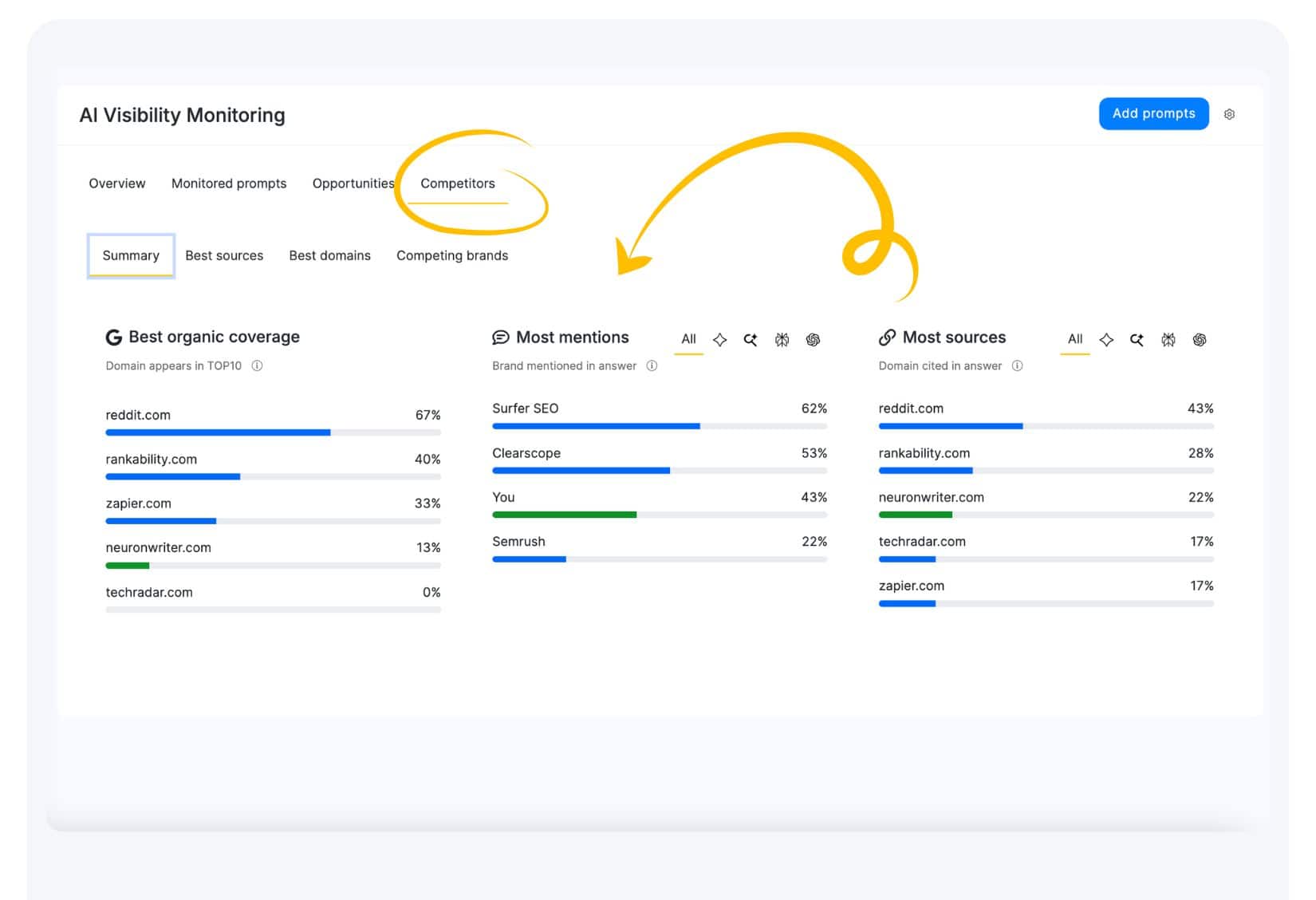Screen dimensions: 1316x900
Task: Click the 'Domain appears in TOP10' subtitle
Action: (x=173, y=365)
